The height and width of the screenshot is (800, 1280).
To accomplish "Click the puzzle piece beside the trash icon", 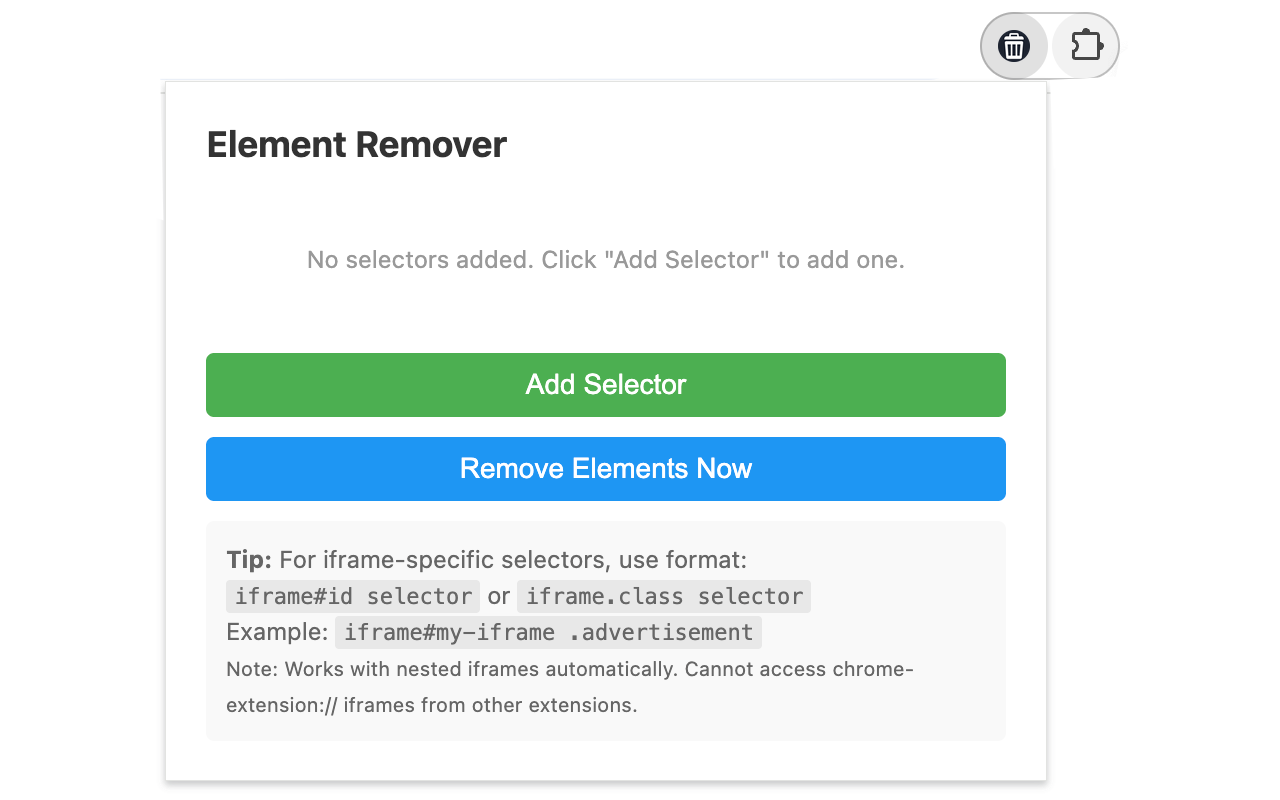I will (x=1085, y=45).
